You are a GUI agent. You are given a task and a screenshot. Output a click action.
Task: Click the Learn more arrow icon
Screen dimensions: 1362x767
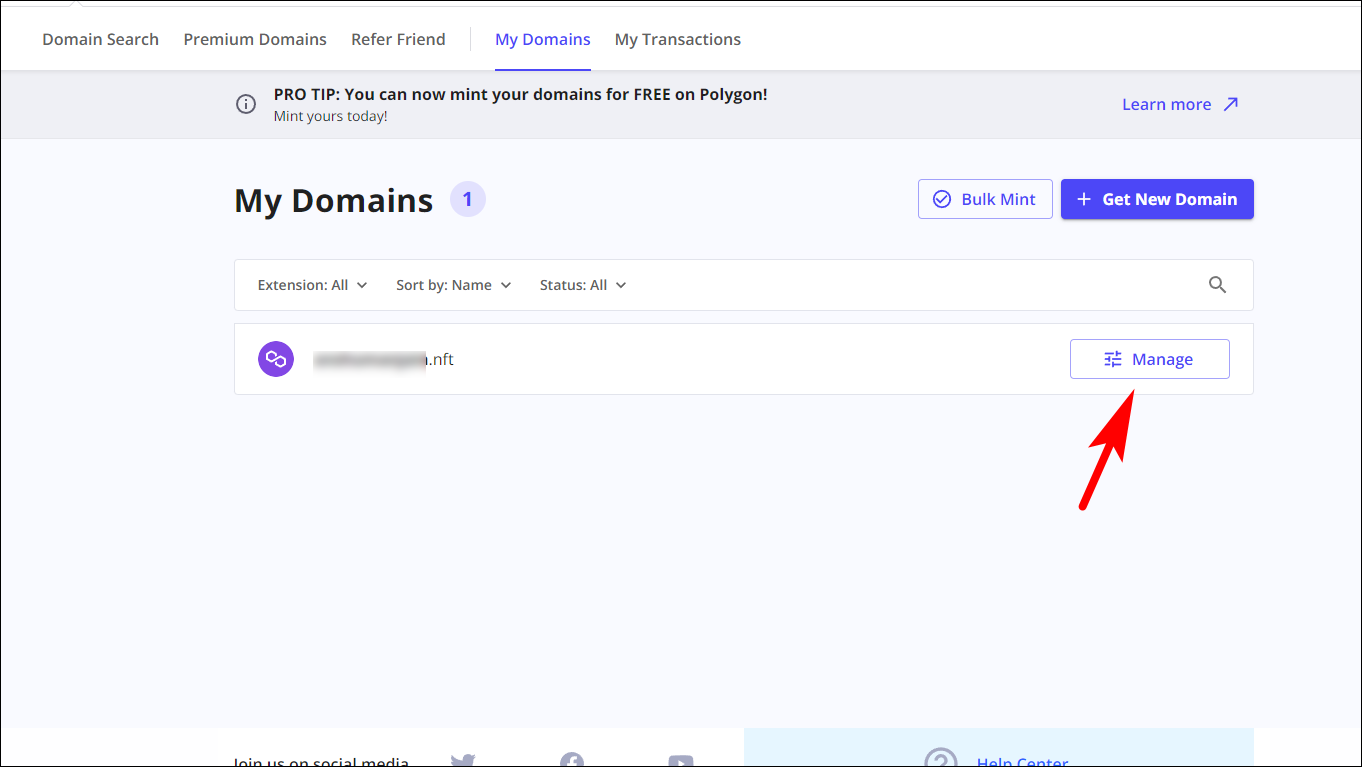coord(1231,104)
